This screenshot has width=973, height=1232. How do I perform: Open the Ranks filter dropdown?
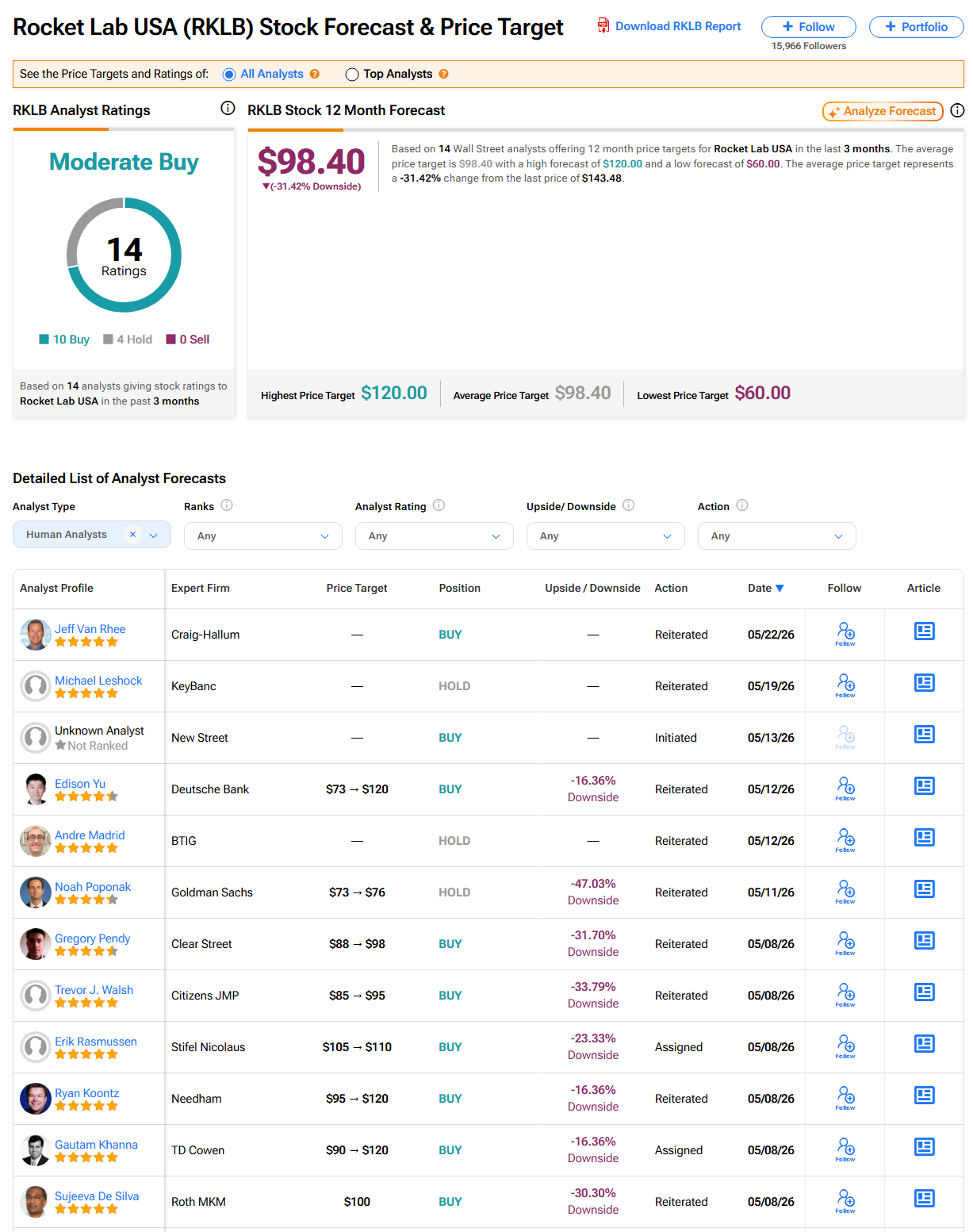pos(263,535)
